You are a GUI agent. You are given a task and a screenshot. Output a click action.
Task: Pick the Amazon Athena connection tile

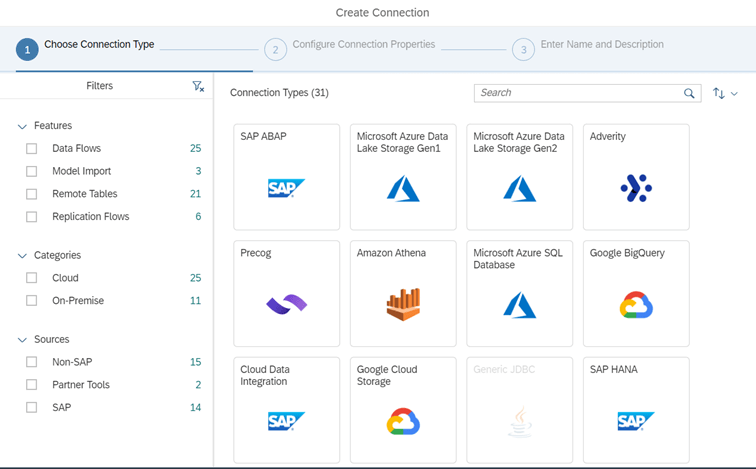point(403,294)
